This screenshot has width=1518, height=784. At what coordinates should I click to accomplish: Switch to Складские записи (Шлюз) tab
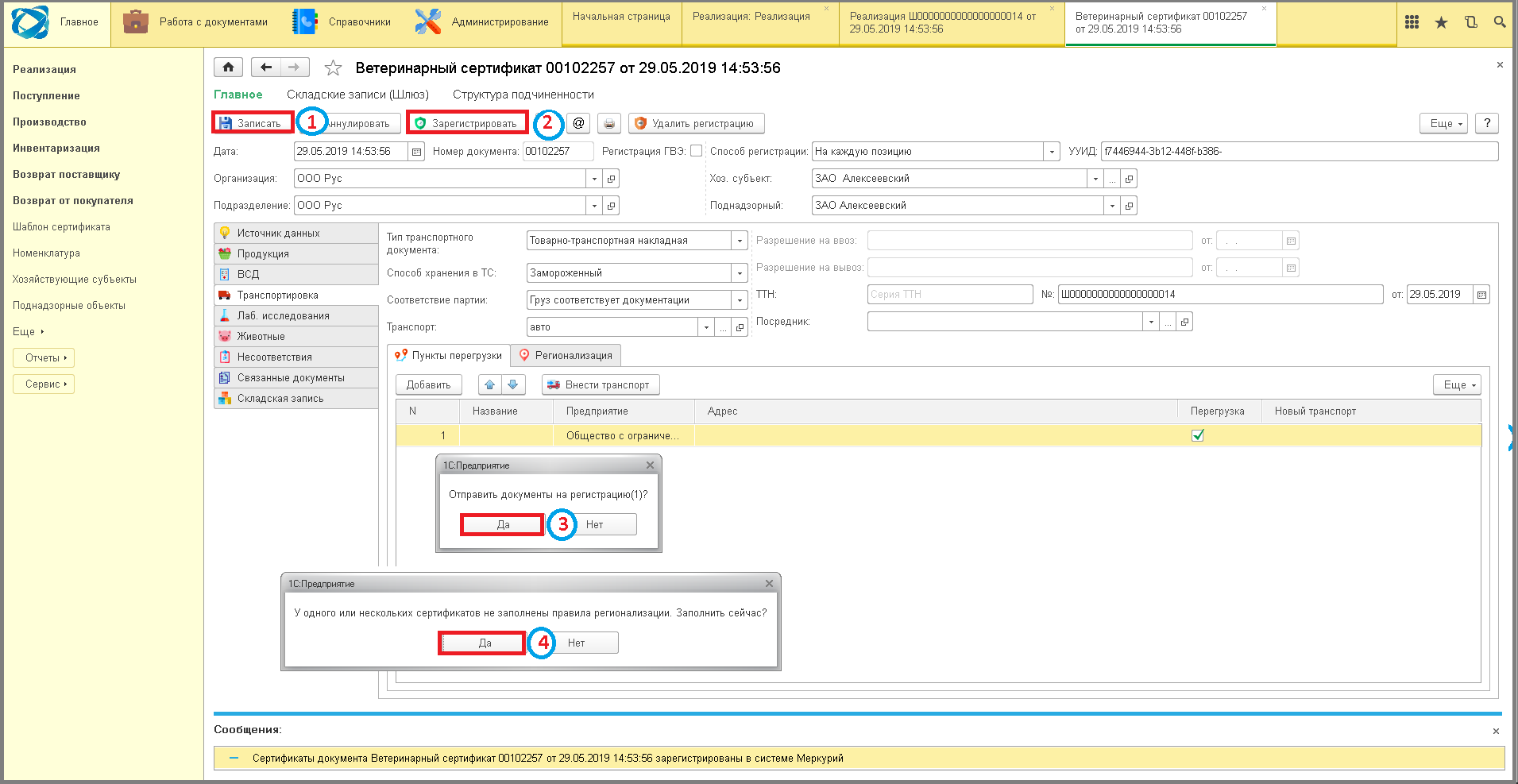357,95
